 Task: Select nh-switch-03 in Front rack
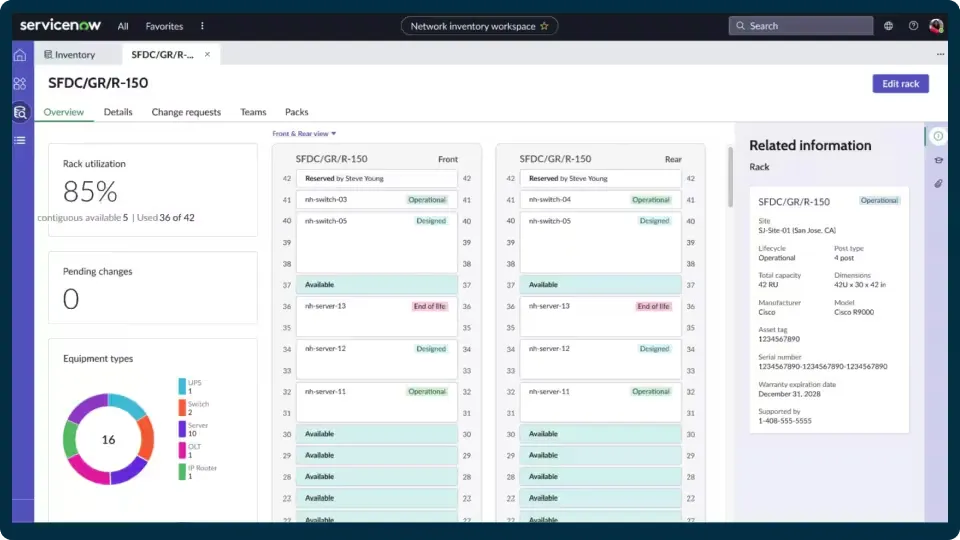(x=377, y=200)
